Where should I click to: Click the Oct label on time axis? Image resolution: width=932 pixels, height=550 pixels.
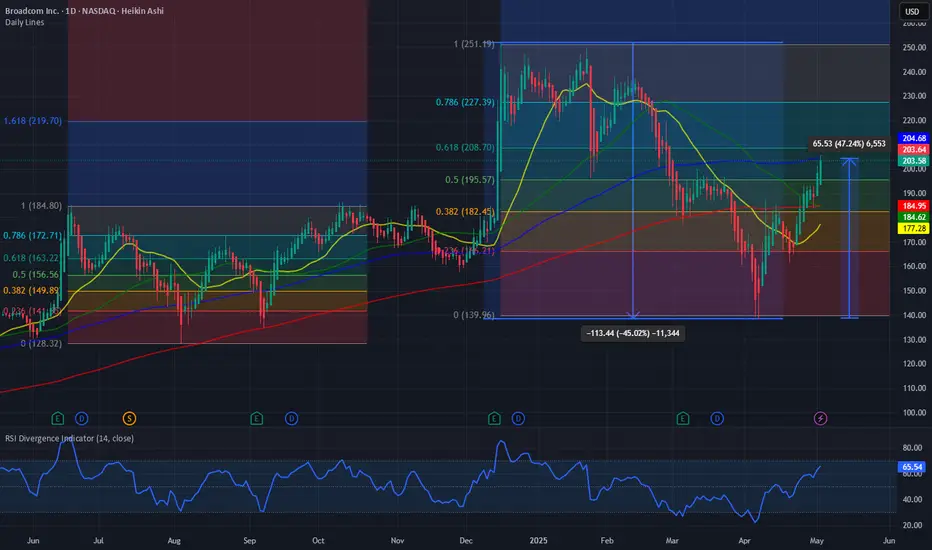[x=318, y=540]
